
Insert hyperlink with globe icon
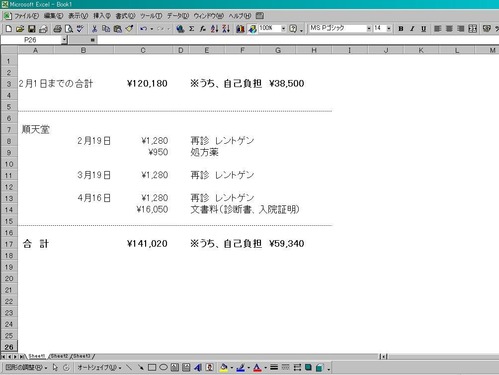180,29
